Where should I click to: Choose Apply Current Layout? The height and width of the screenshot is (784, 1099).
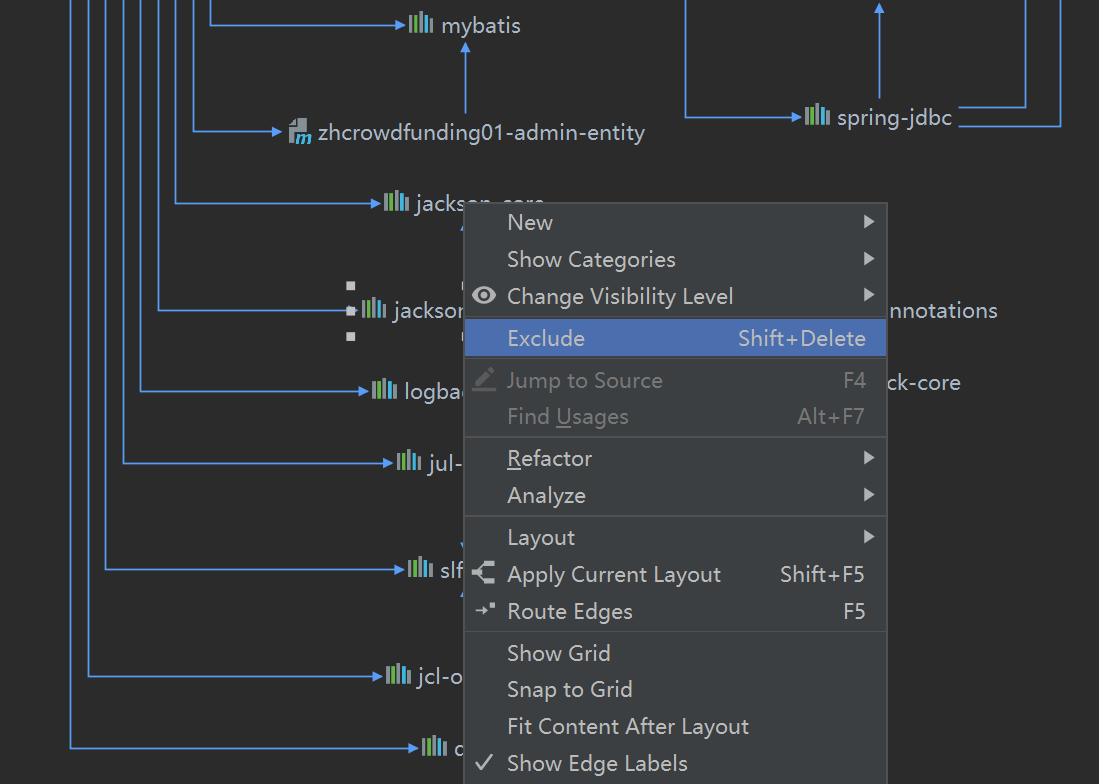[676, 575]
